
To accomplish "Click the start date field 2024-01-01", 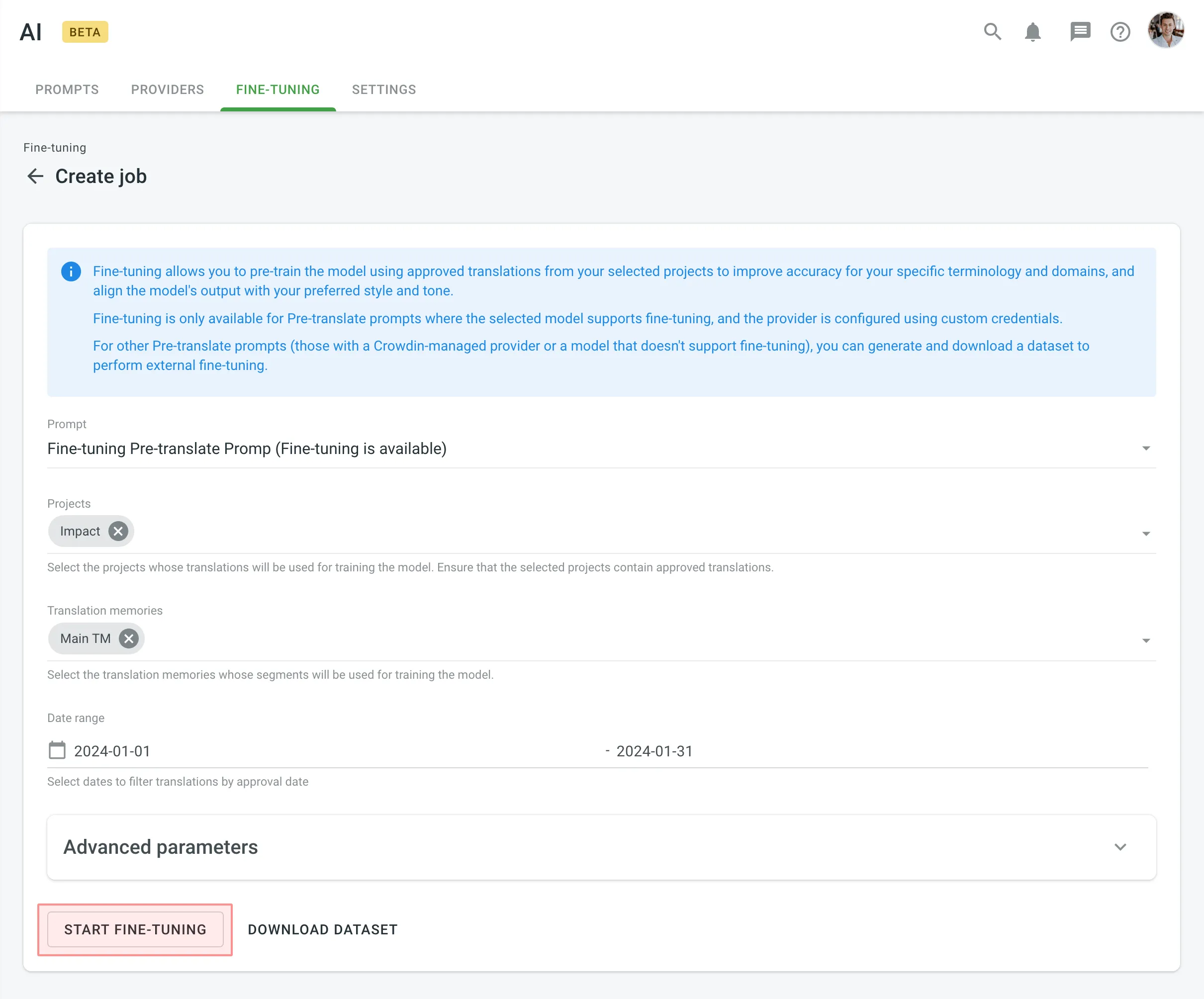I will (x=112, y=750).
